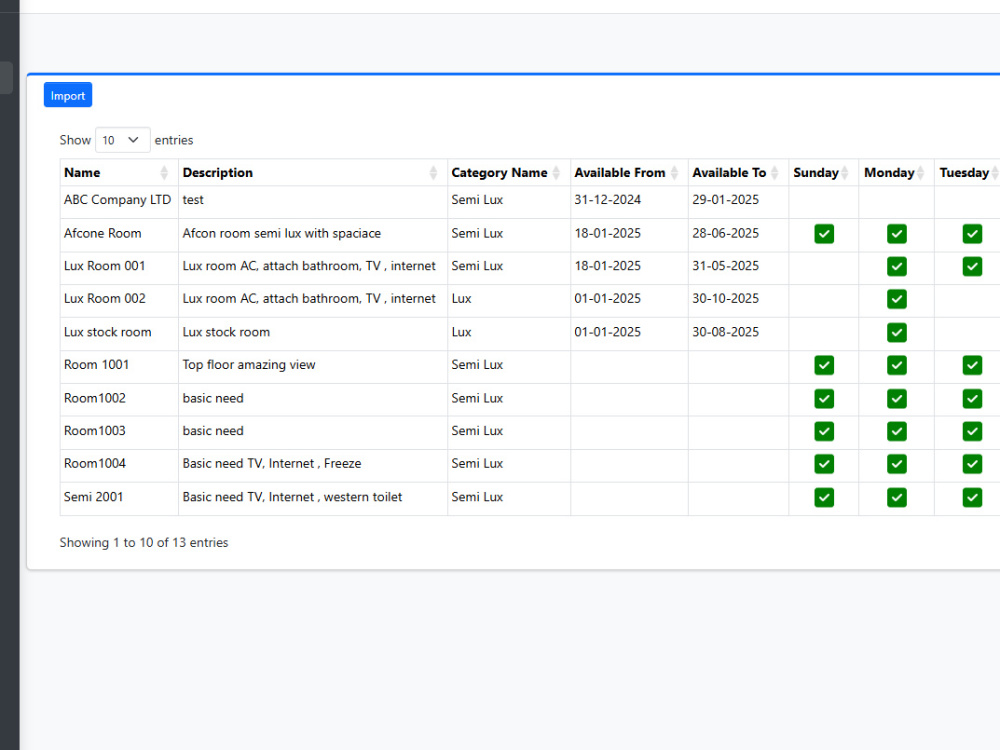Toggle Monday checkbox for Lux Room 002
This screenshot has height=750, width=1000.
pos(897,299)
